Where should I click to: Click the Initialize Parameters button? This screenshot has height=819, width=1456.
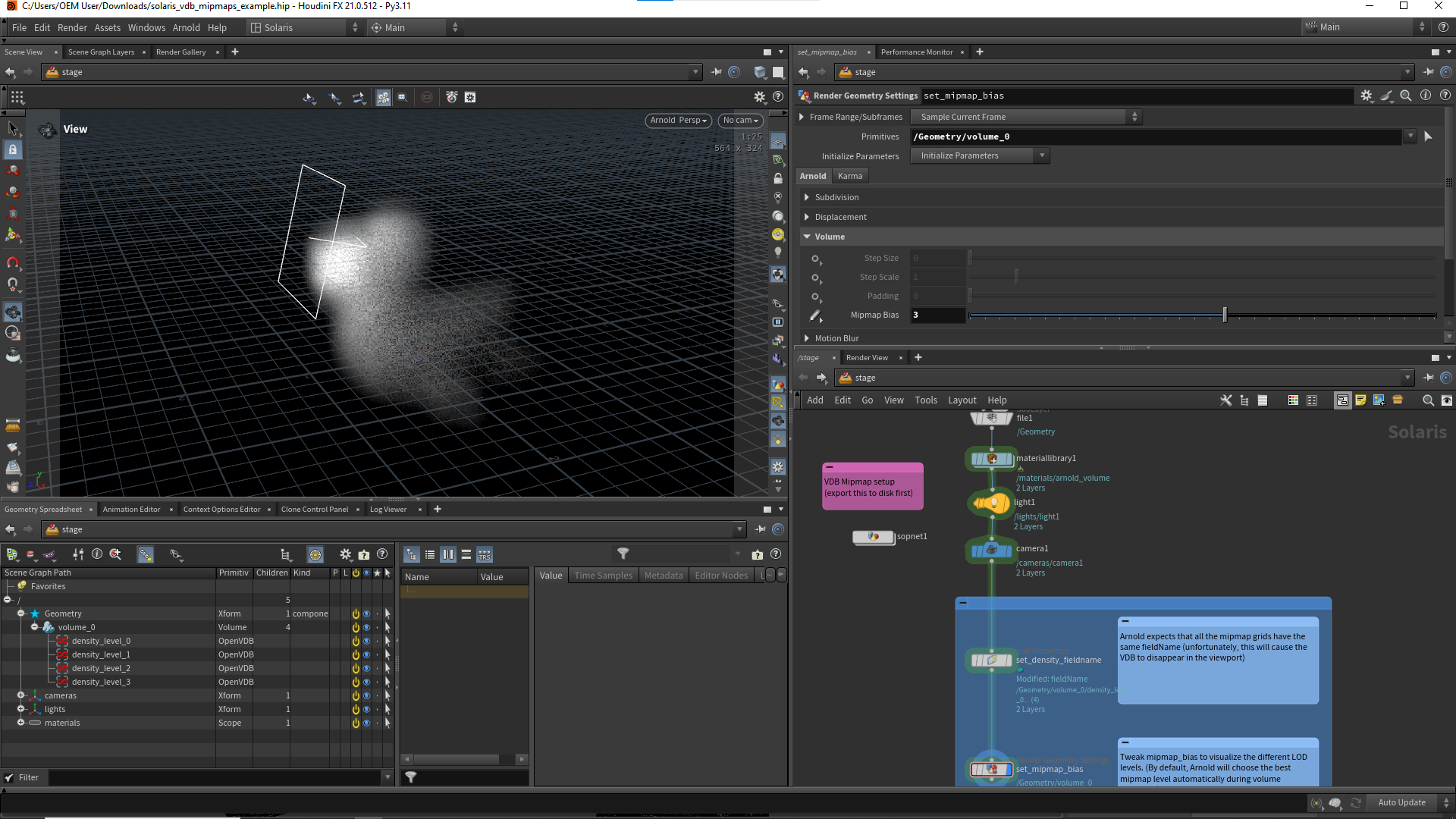tap(978, 155)
